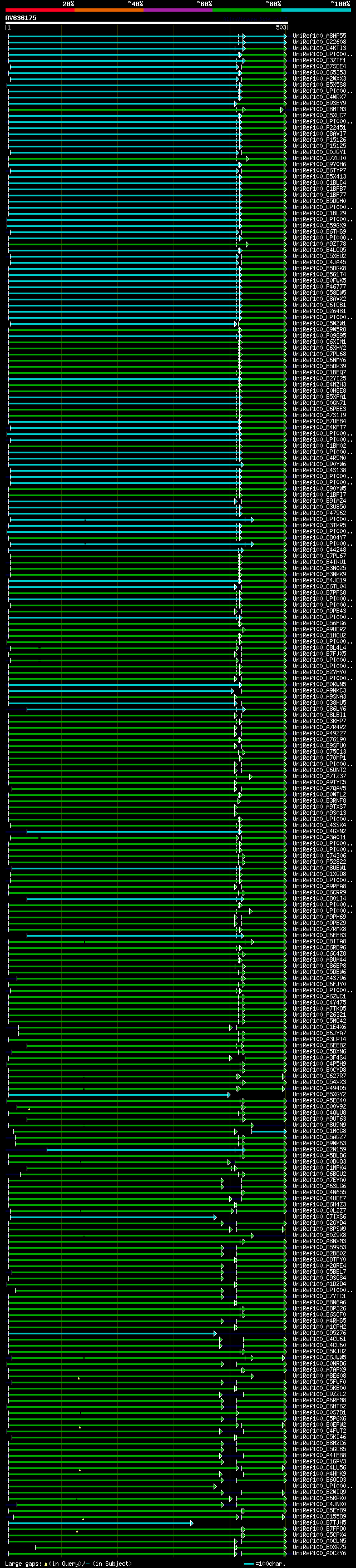Select hit UniRef100_B6TYP7
The height and width of the screenshot is (1568, 356).
coord(319,170)
